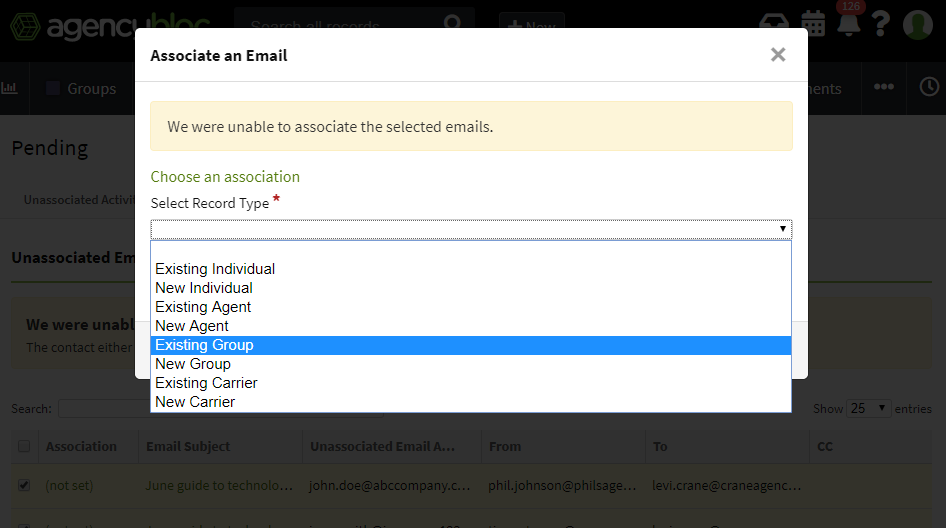Viewport: 946px width, 528px height.
Task: Choose New Individual option
Action: (x=471, y=288)
